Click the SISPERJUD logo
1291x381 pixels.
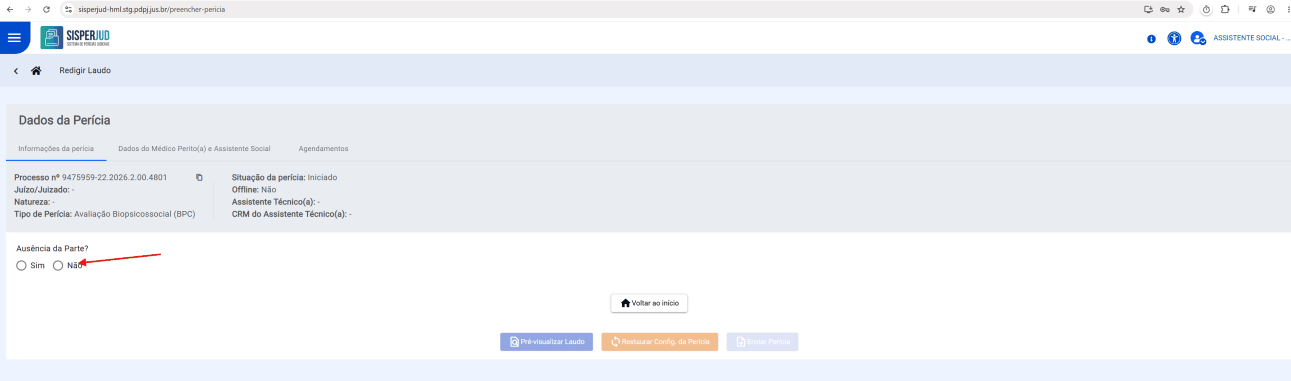tap(75, 38)
